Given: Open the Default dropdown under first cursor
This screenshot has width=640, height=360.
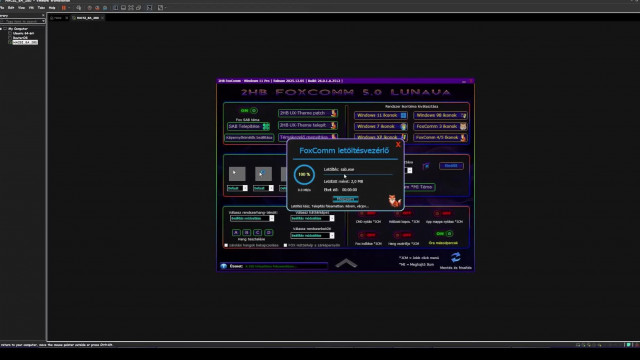Looking at the screenshot, I should 245,188.
